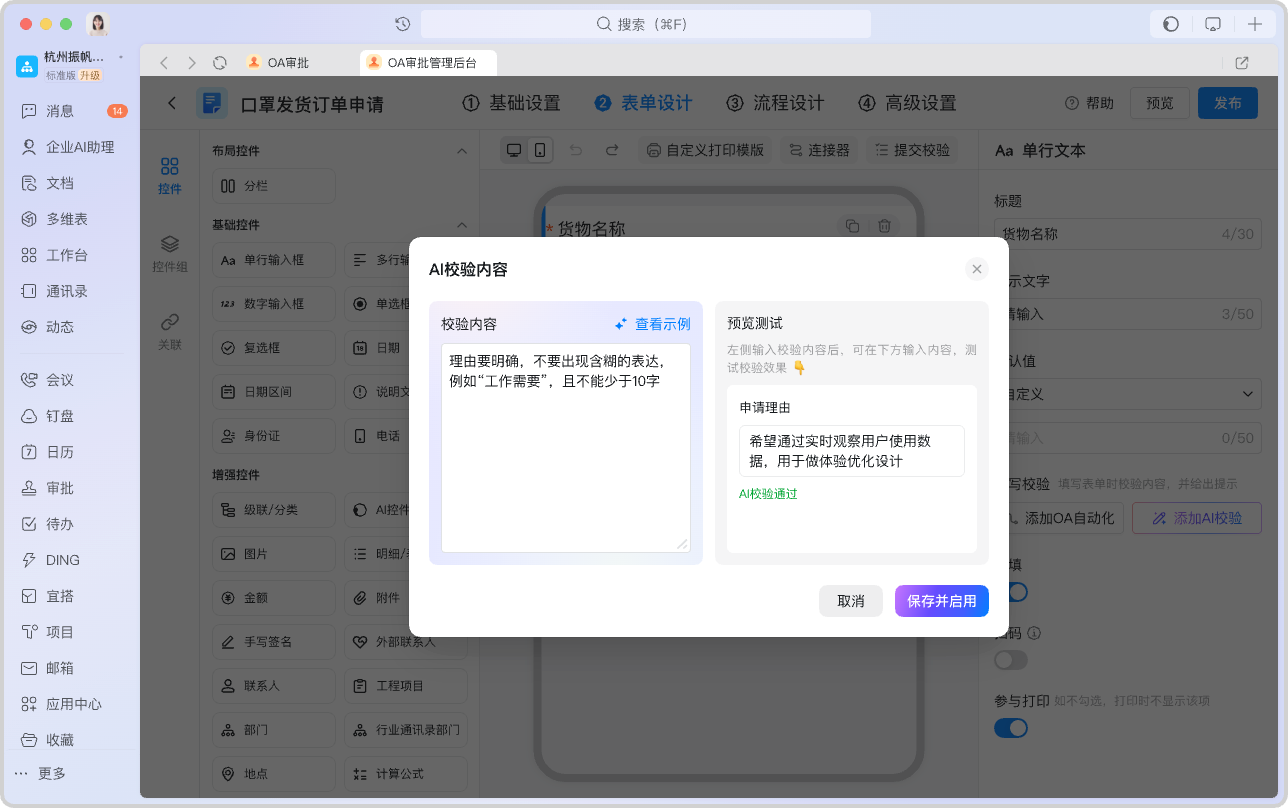Collapse 基础控件 section
The height and width of the screenshot is (808, 1288).
pos(461,225)
